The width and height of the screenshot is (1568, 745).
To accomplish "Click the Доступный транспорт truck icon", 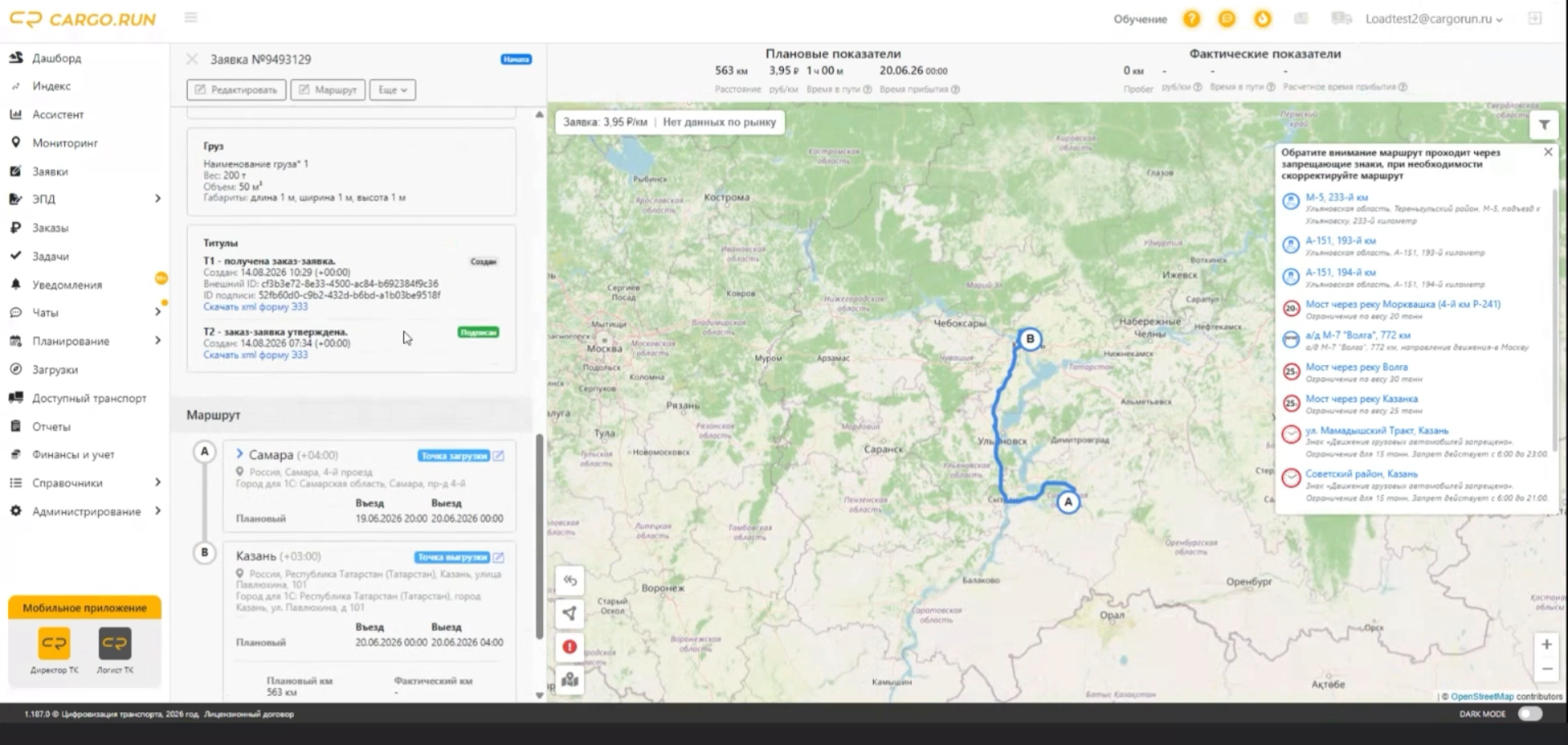I will [x=16, y=398].
